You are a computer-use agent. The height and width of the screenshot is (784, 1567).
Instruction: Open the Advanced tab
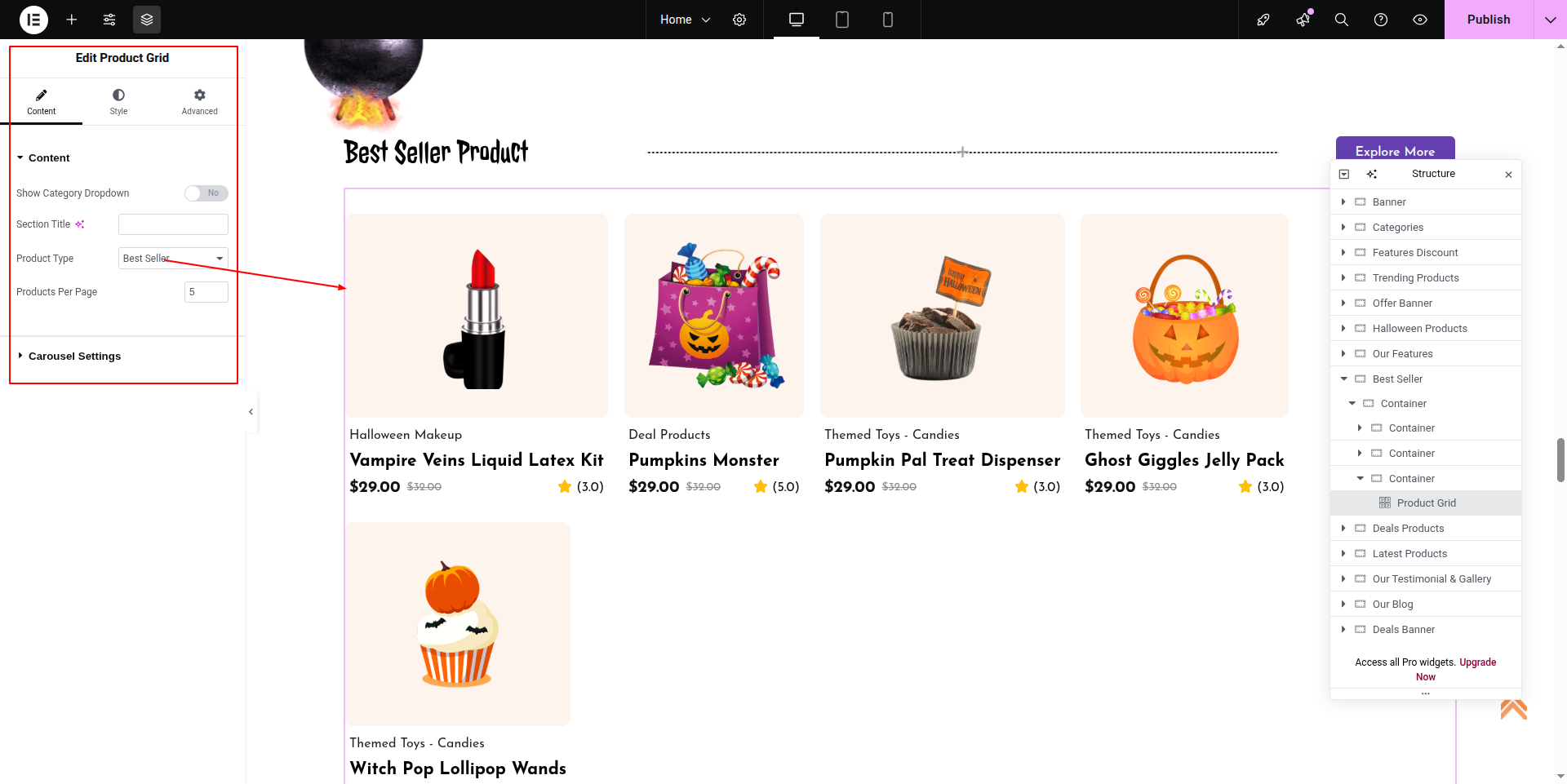tap(199, 102)
